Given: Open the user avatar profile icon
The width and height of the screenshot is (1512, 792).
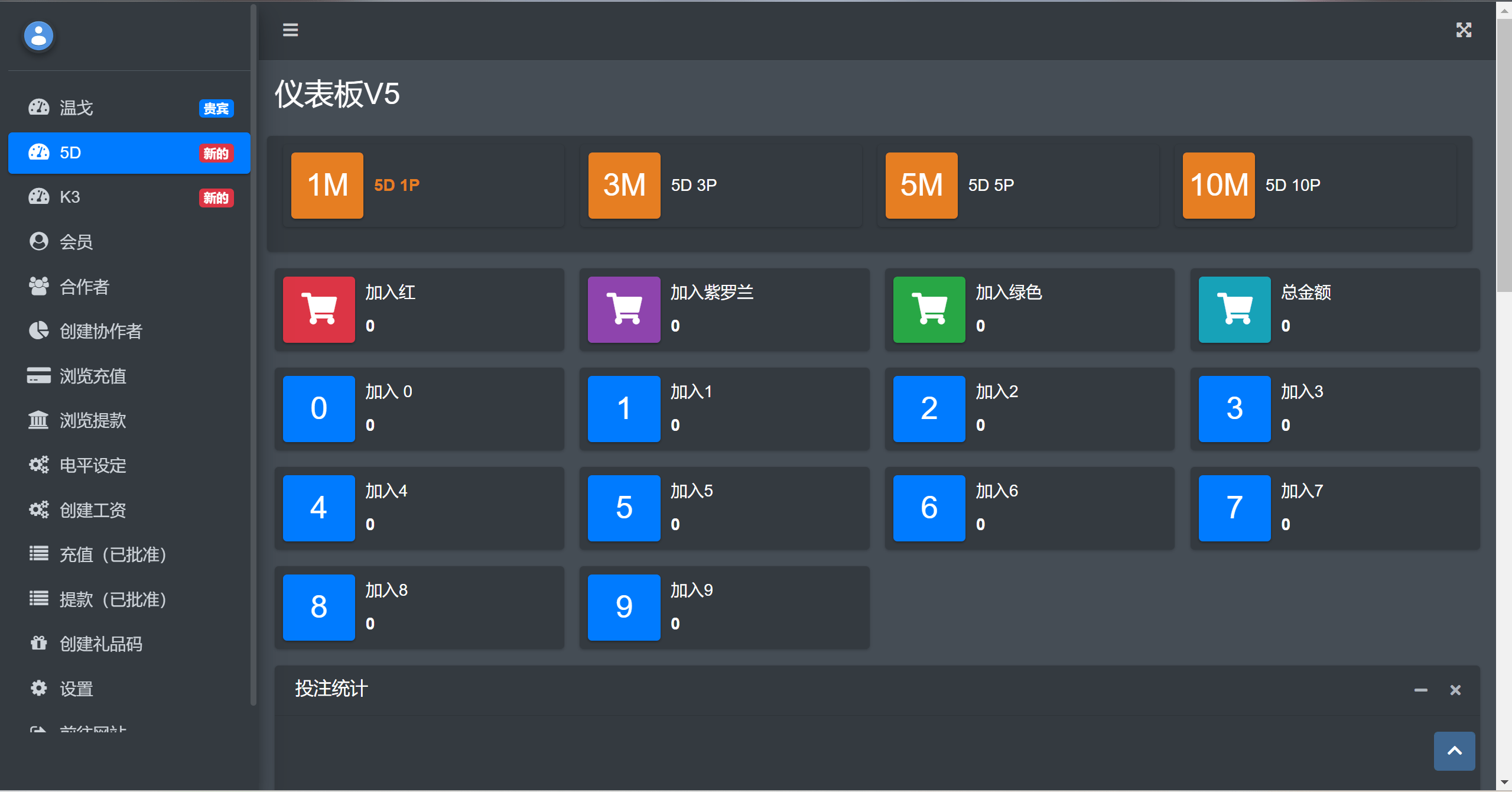Looking at the screenshot, I should [x=39, y=36].
